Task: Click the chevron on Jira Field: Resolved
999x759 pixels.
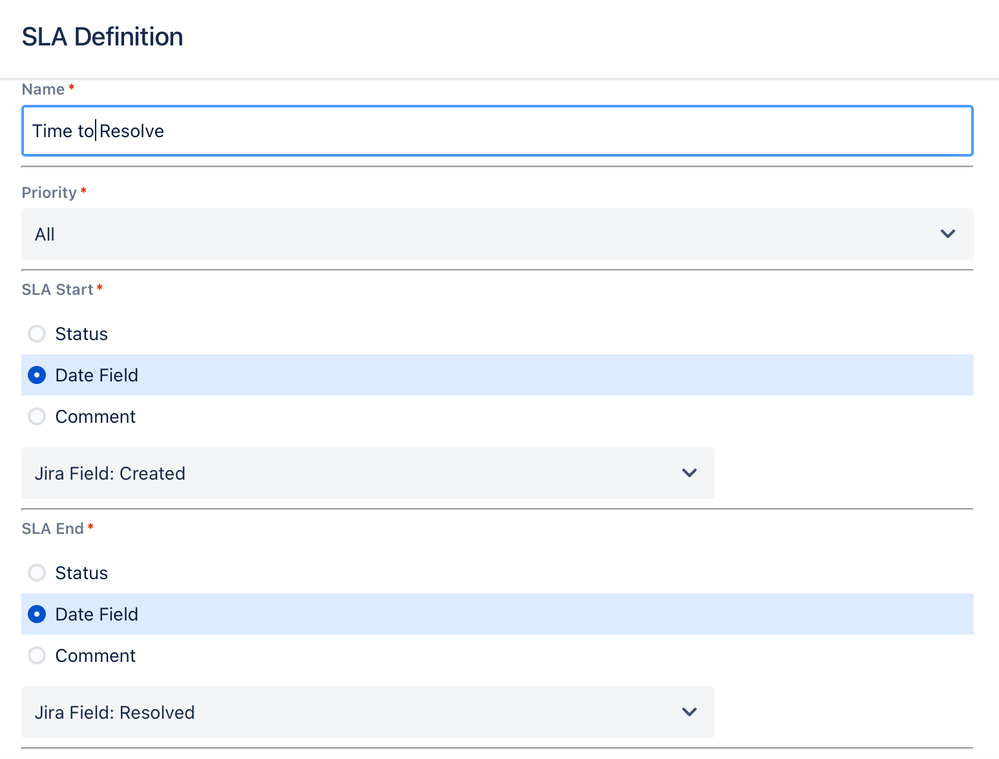Action: (x=689, y=712)
